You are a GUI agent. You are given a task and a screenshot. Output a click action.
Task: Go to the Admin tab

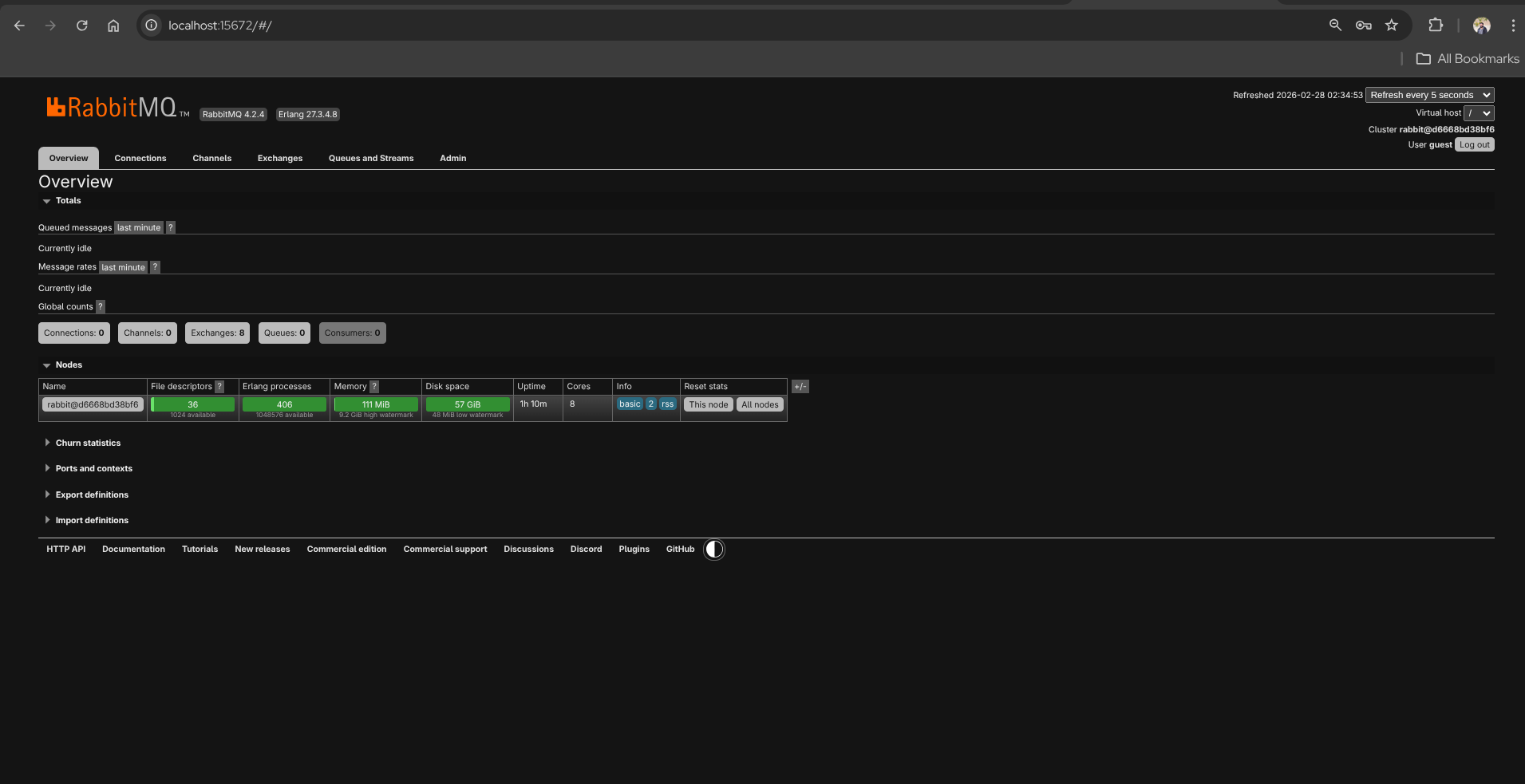pyautogui.click(x=453, y=159)
